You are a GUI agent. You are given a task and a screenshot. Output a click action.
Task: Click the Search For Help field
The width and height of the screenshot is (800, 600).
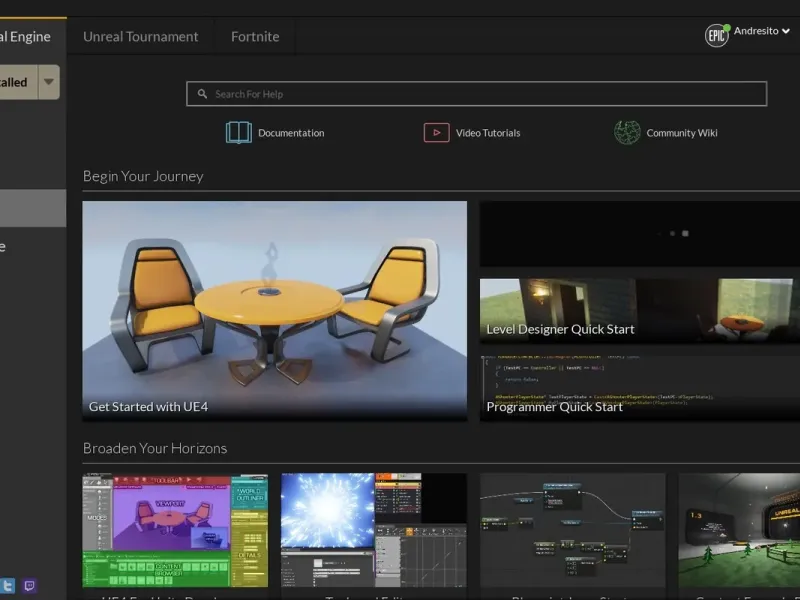[x=477, y=94]
